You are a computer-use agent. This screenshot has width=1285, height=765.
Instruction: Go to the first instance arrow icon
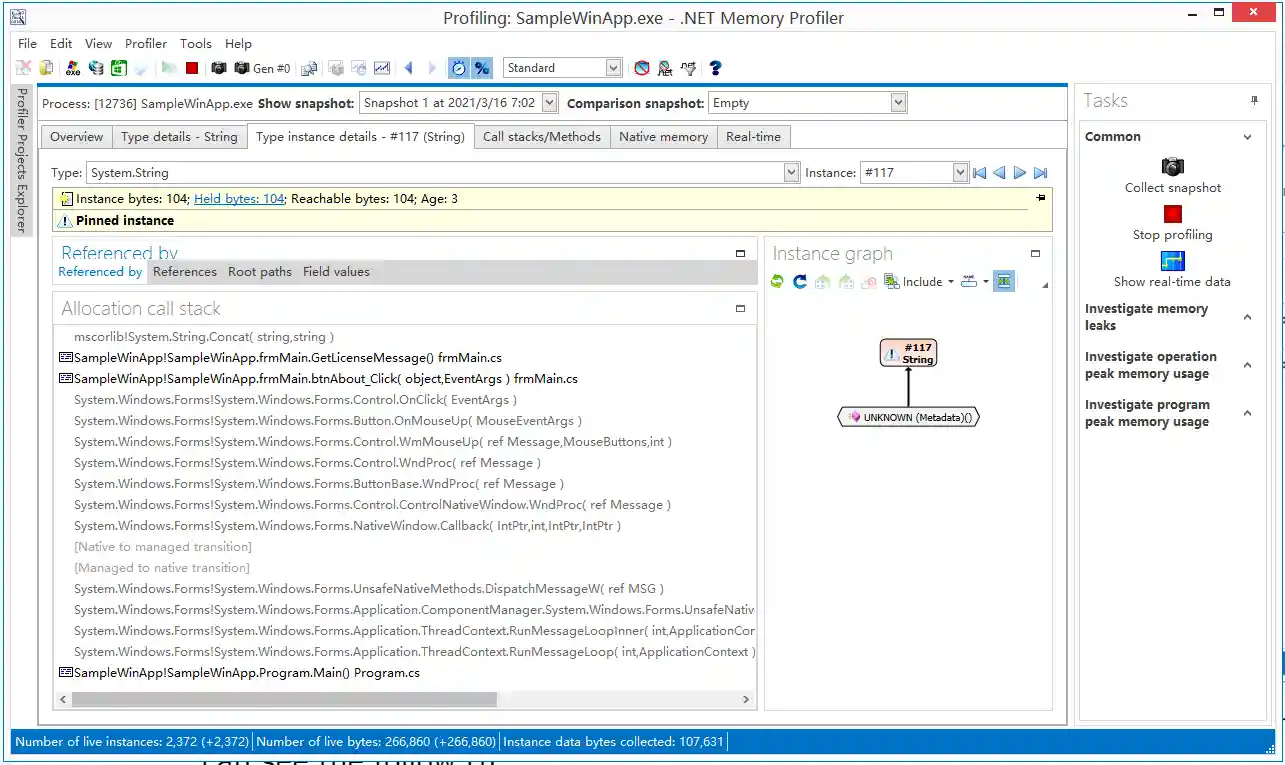coord(979,173)
